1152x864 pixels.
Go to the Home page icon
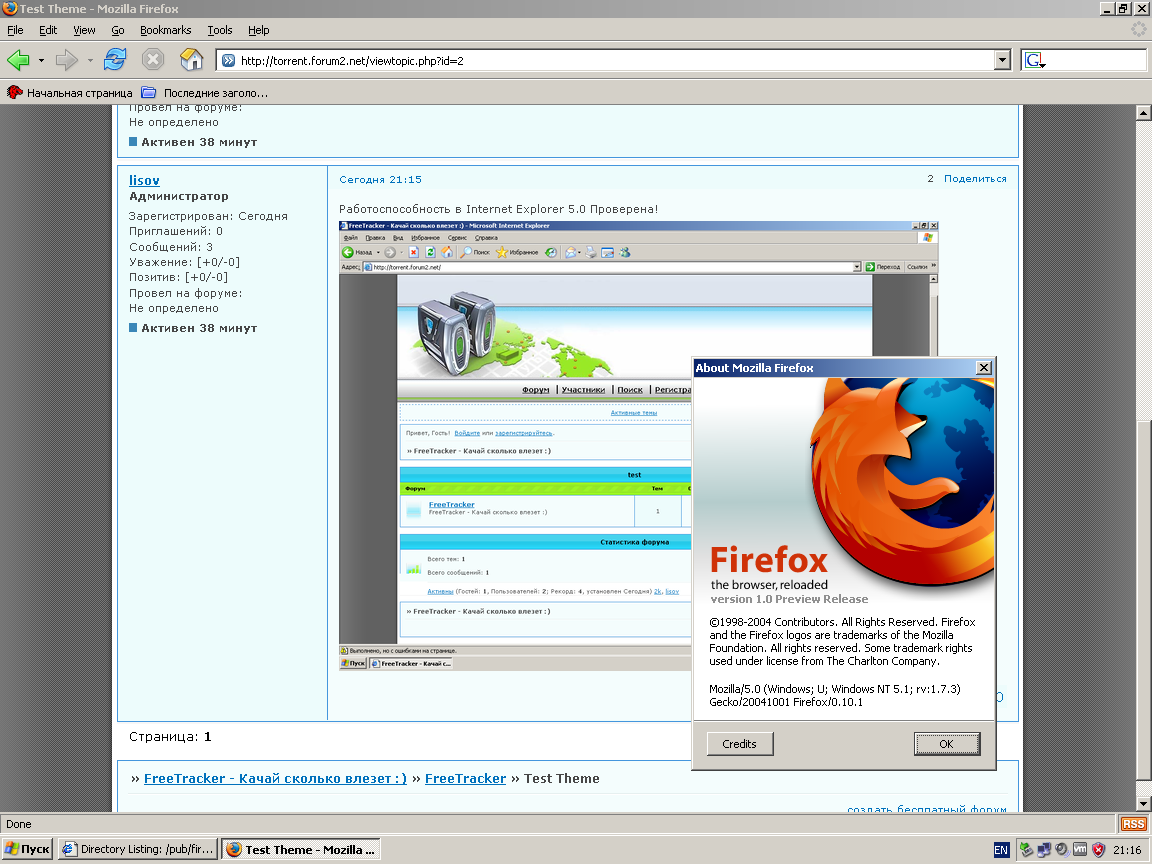191,60
